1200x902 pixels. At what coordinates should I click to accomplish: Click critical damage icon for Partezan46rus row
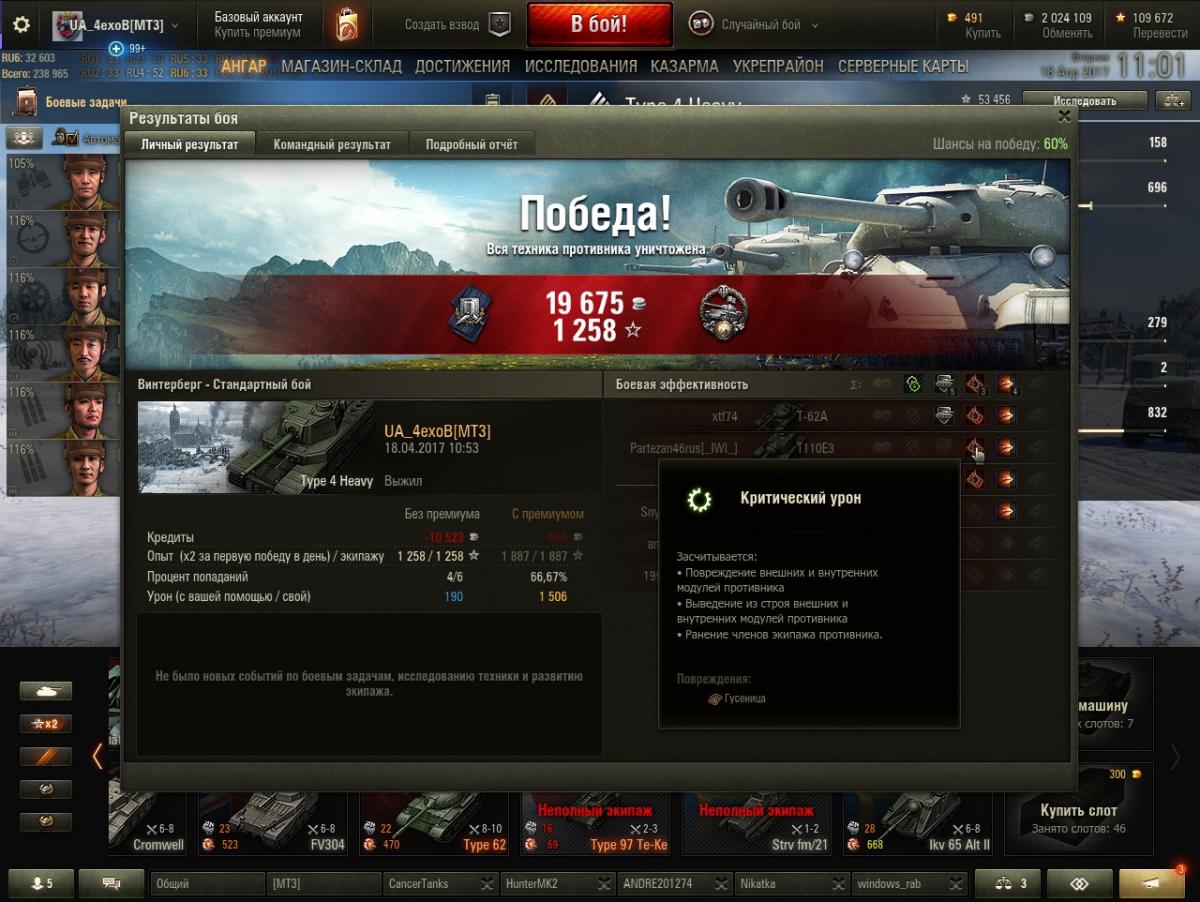point(974,448)
